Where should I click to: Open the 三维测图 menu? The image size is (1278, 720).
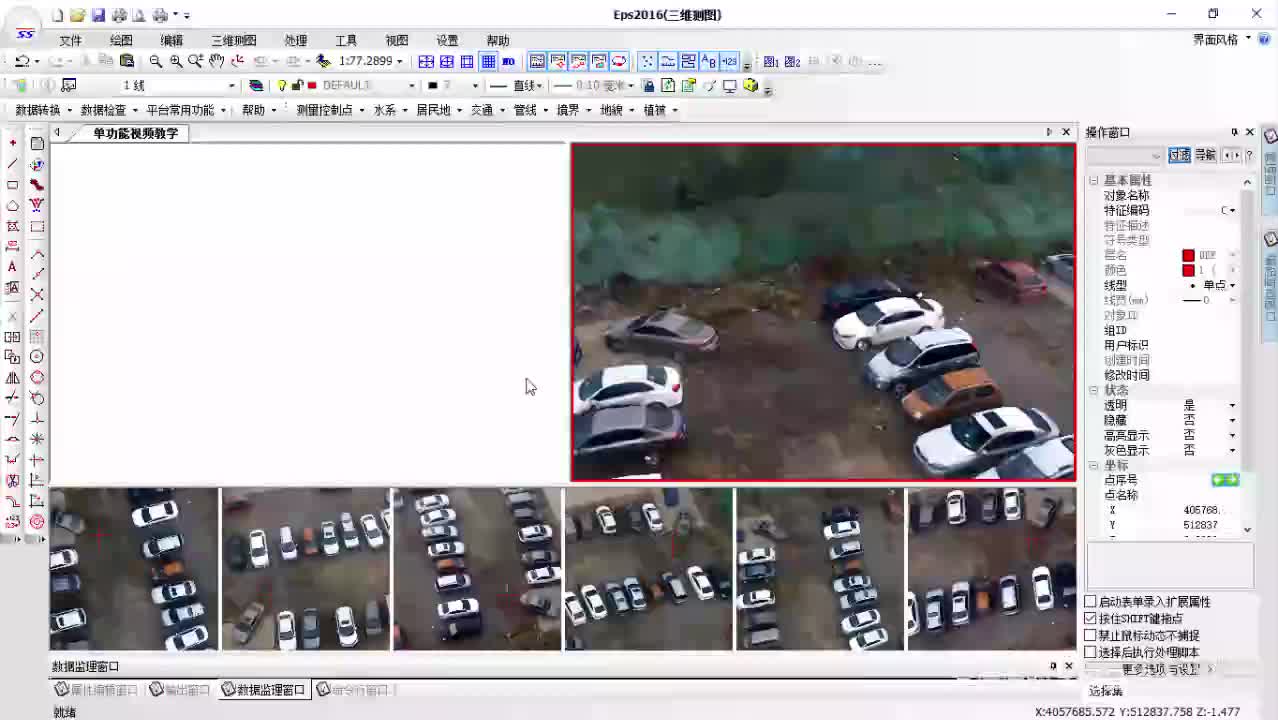[234, 40]
